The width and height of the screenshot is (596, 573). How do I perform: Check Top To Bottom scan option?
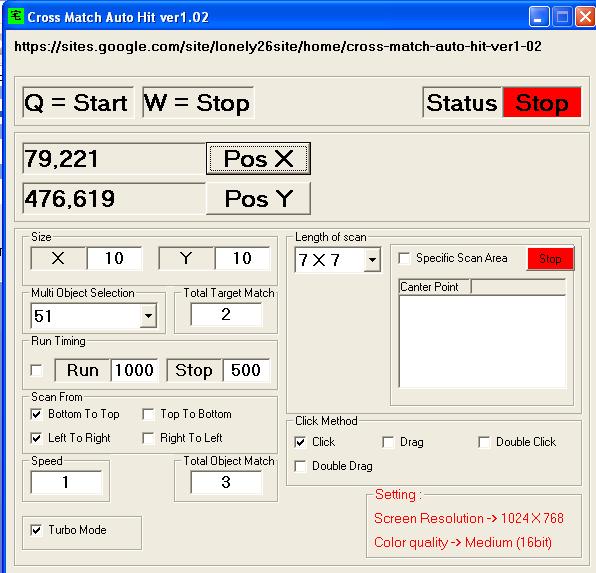[x=148, y=414]
